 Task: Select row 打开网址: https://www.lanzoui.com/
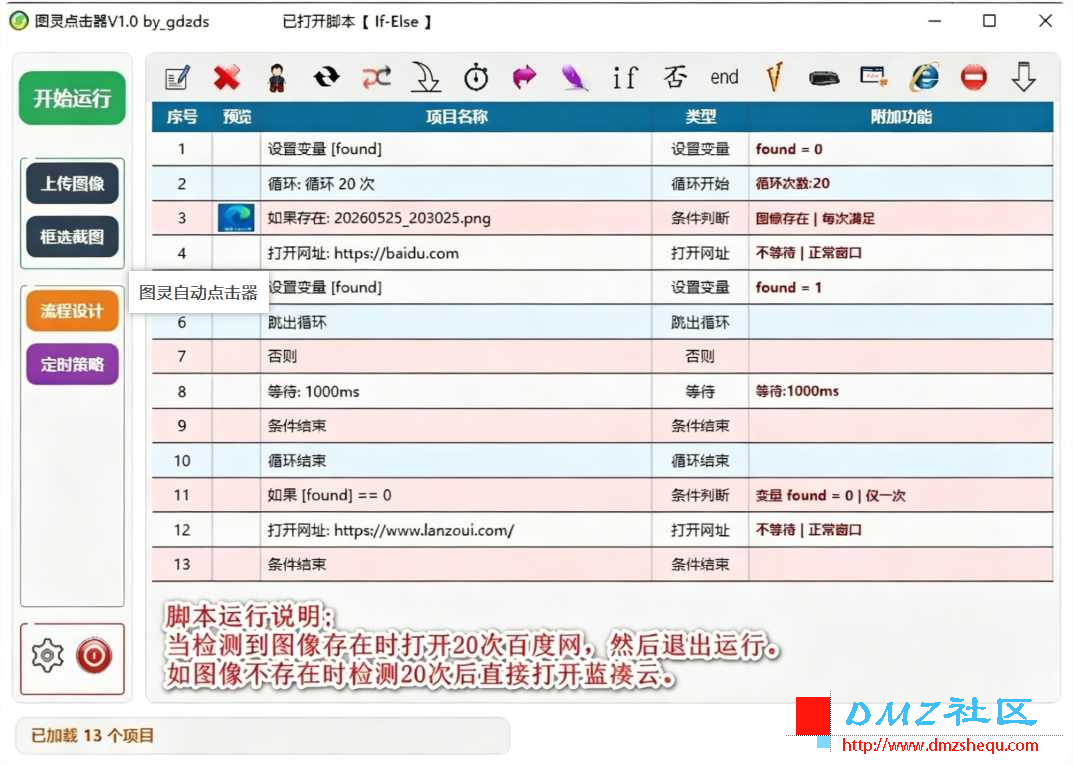click(602, 530)
